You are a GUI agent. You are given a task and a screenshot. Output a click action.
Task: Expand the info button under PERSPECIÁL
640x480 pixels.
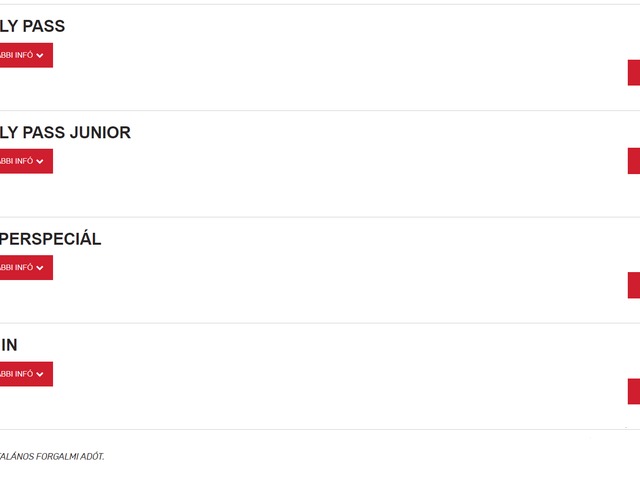click(x=26, y=267)
